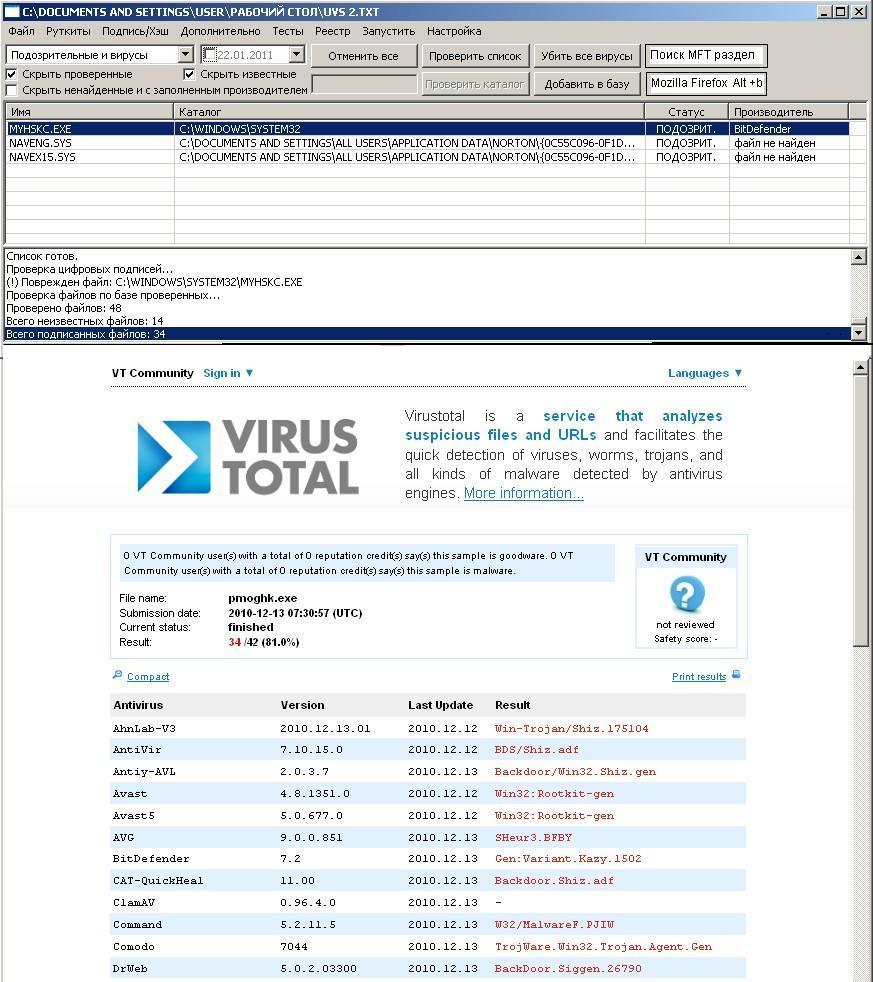This screenshot has height=982, width=873.
Task: Open the Languages dropdown
Action: tap(705, 373)
